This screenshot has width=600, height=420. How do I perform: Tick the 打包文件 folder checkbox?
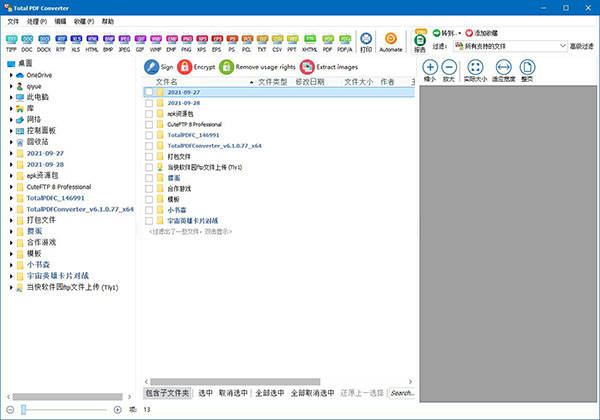tap(149, 156)
